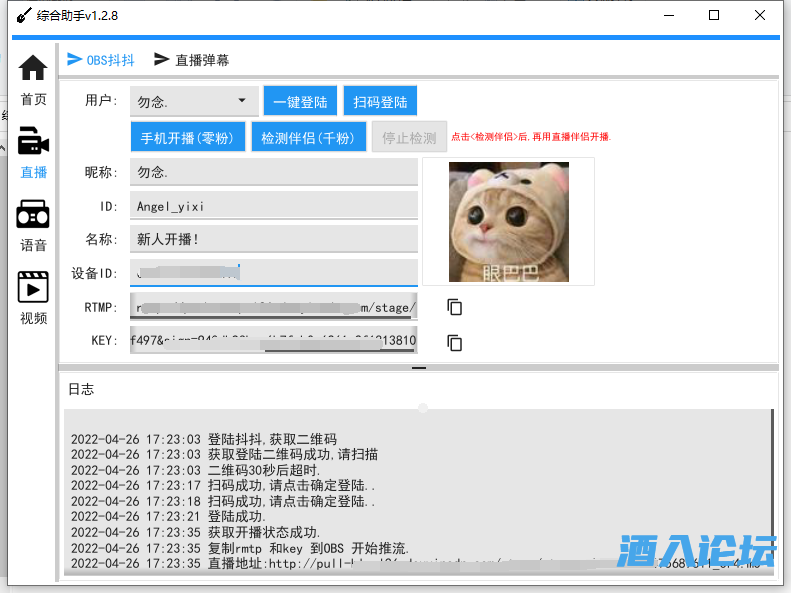
Task: Click the 扫码登陆 button
Action: point(380,102)
